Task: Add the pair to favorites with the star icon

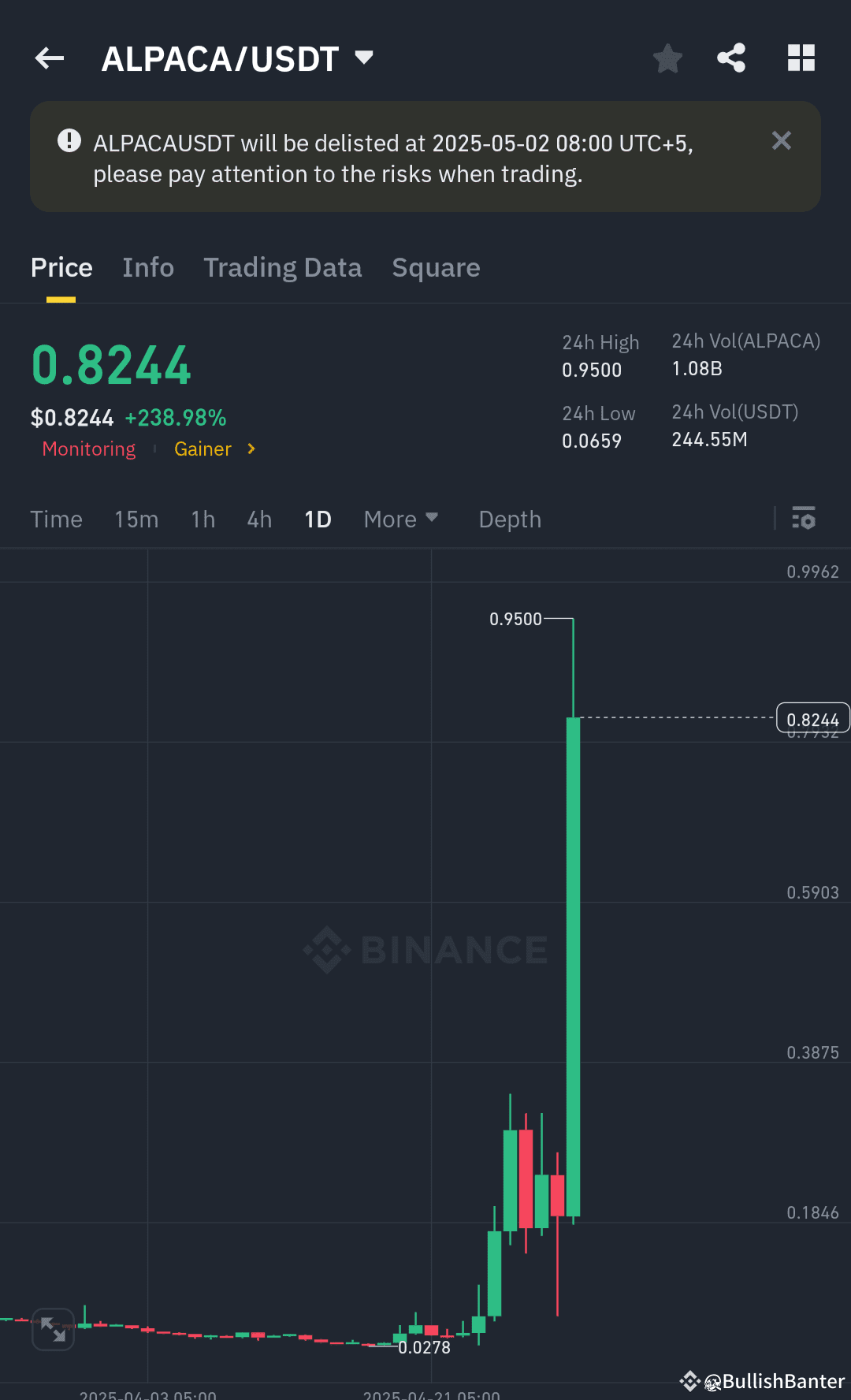Action: pyautogui.click(x=667, y=58)
